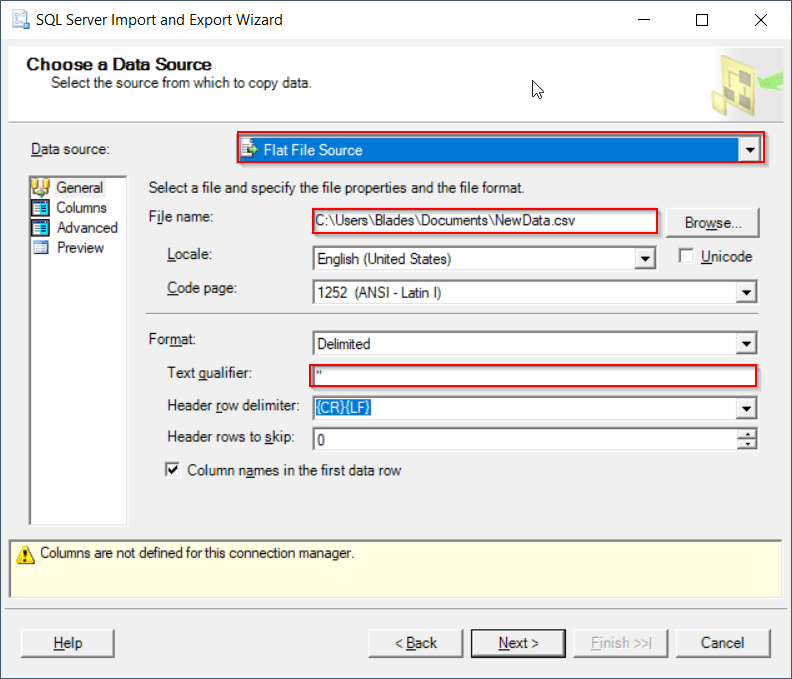Click the Header rows to skip field
The image size is (792, 679).
point(525,440)
